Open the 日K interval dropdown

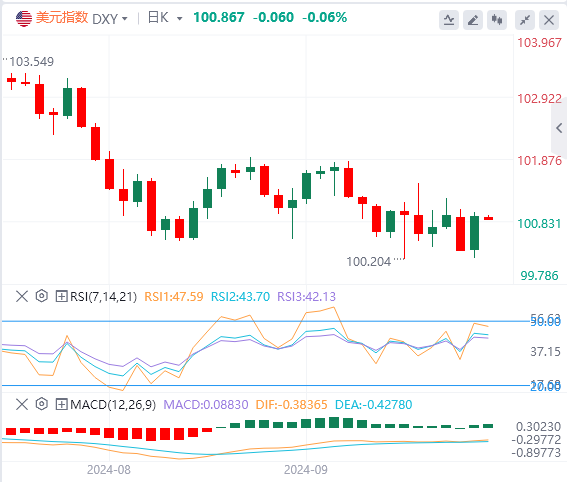coord(165,18)
